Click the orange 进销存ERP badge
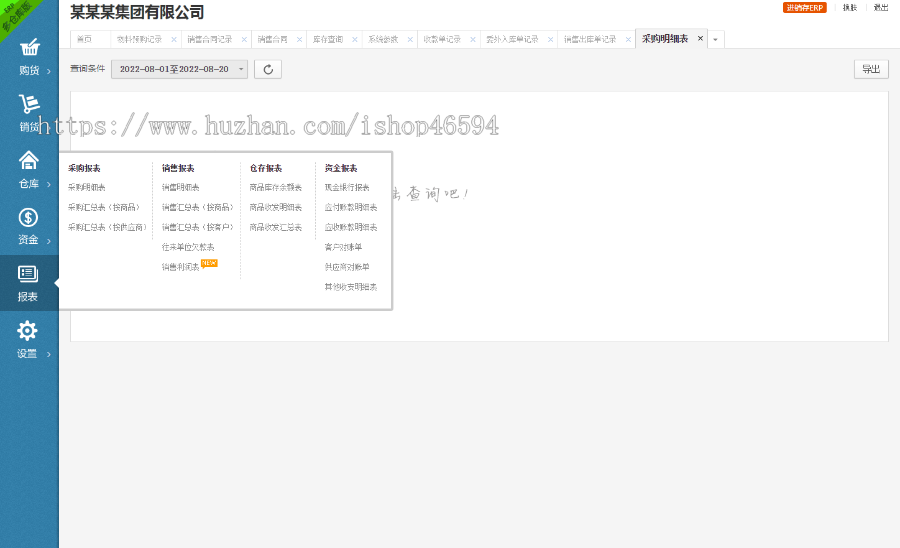Image resolution: width=900 pixels, height=548 pixels. 805,7
